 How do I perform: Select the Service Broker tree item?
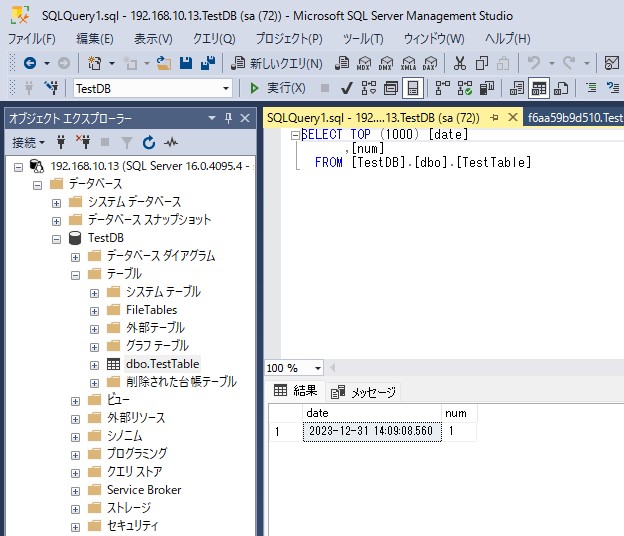click(x=144, y=490)
